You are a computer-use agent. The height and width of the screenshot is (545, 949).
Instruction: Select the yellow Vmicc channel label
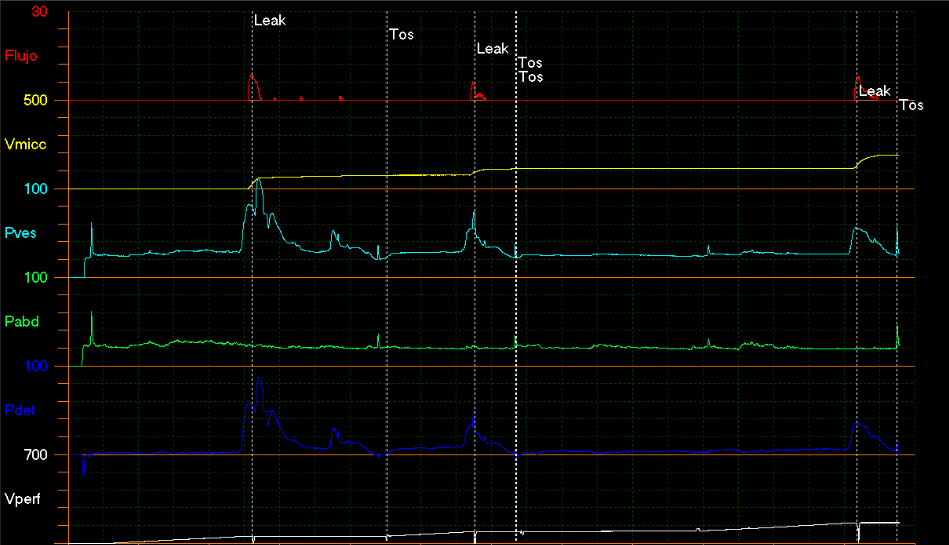coord(25,144)
